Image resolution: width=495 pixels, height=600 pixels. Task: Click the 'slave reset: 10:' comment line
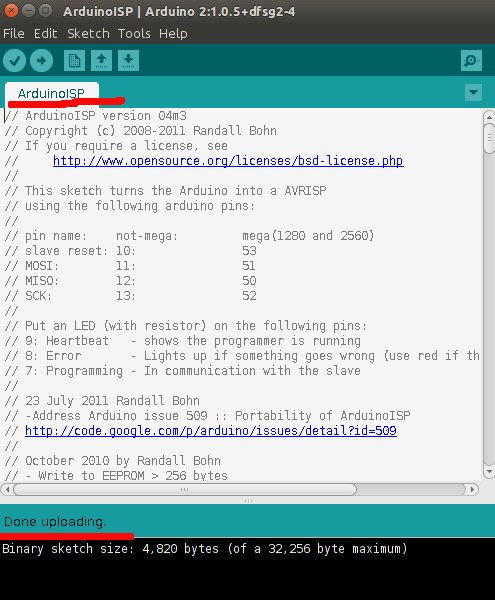(x=130, y=251)
